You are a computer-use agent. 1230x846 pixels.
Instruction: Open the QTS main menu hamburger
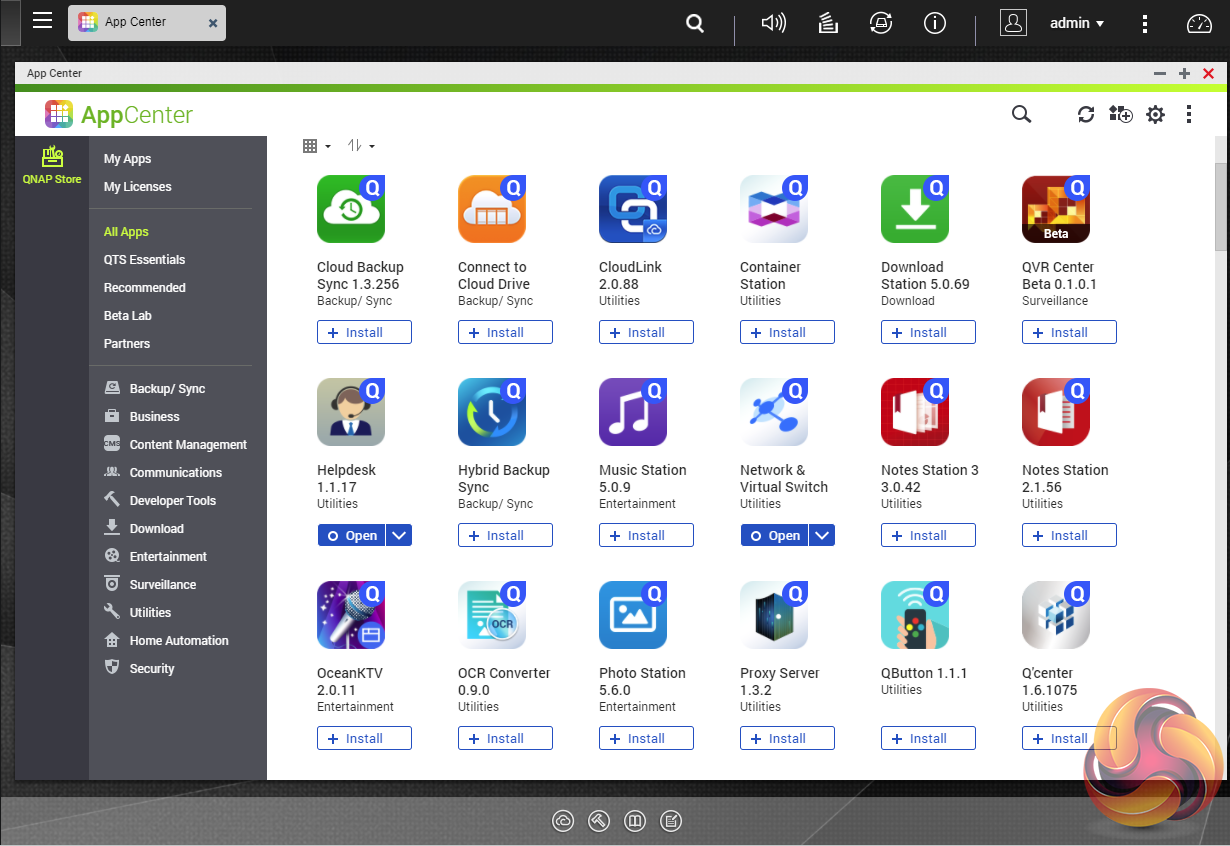42,21
